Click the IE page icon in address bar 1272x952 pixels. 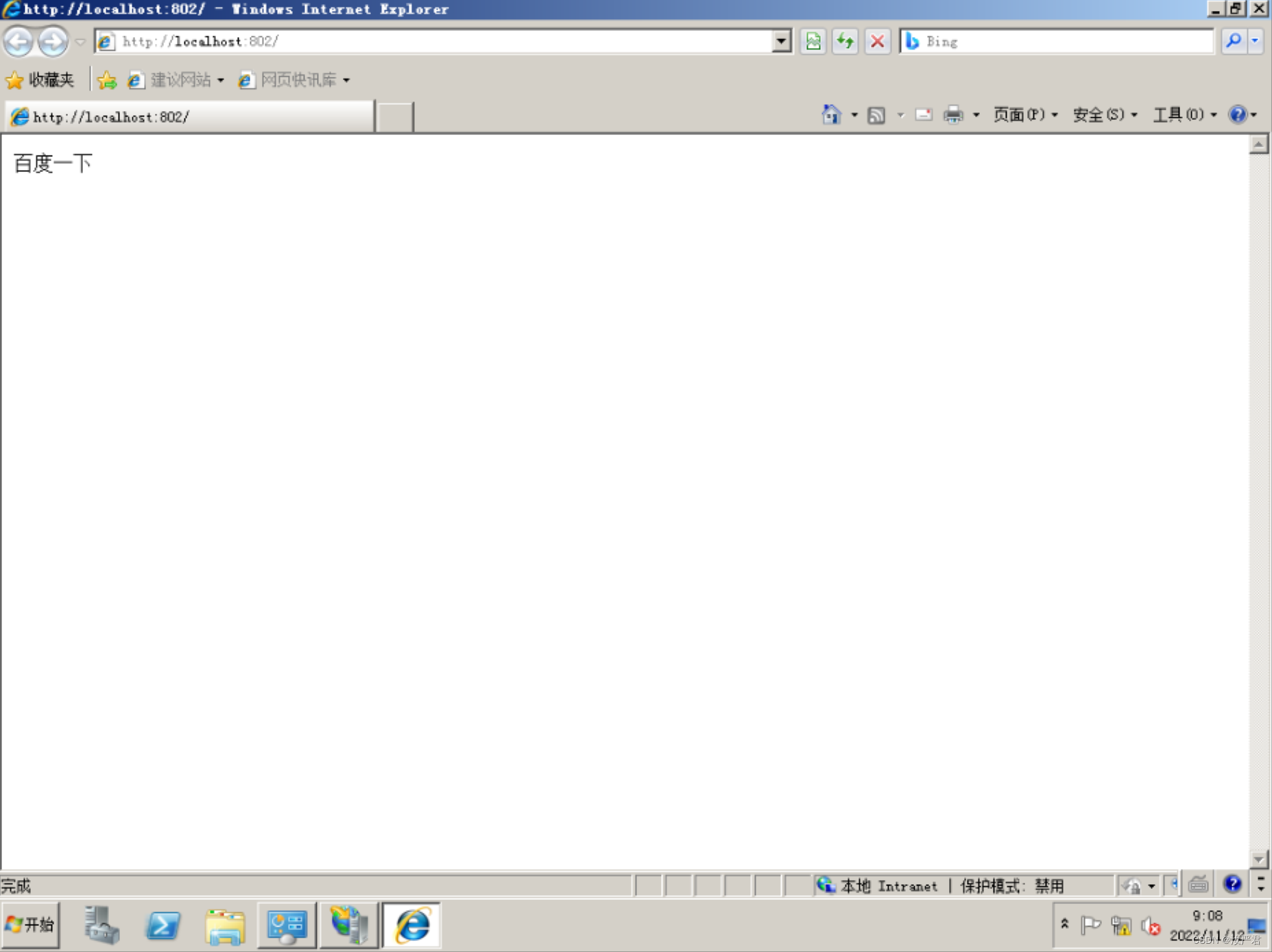coord(106,42)
